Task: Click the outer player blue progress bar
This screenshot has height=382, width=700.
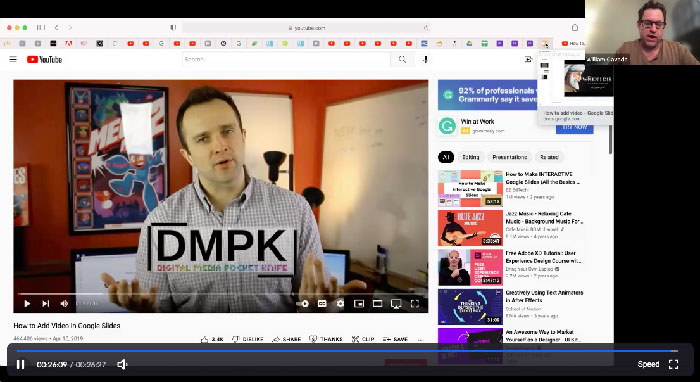Action: (x=347, y=351)
